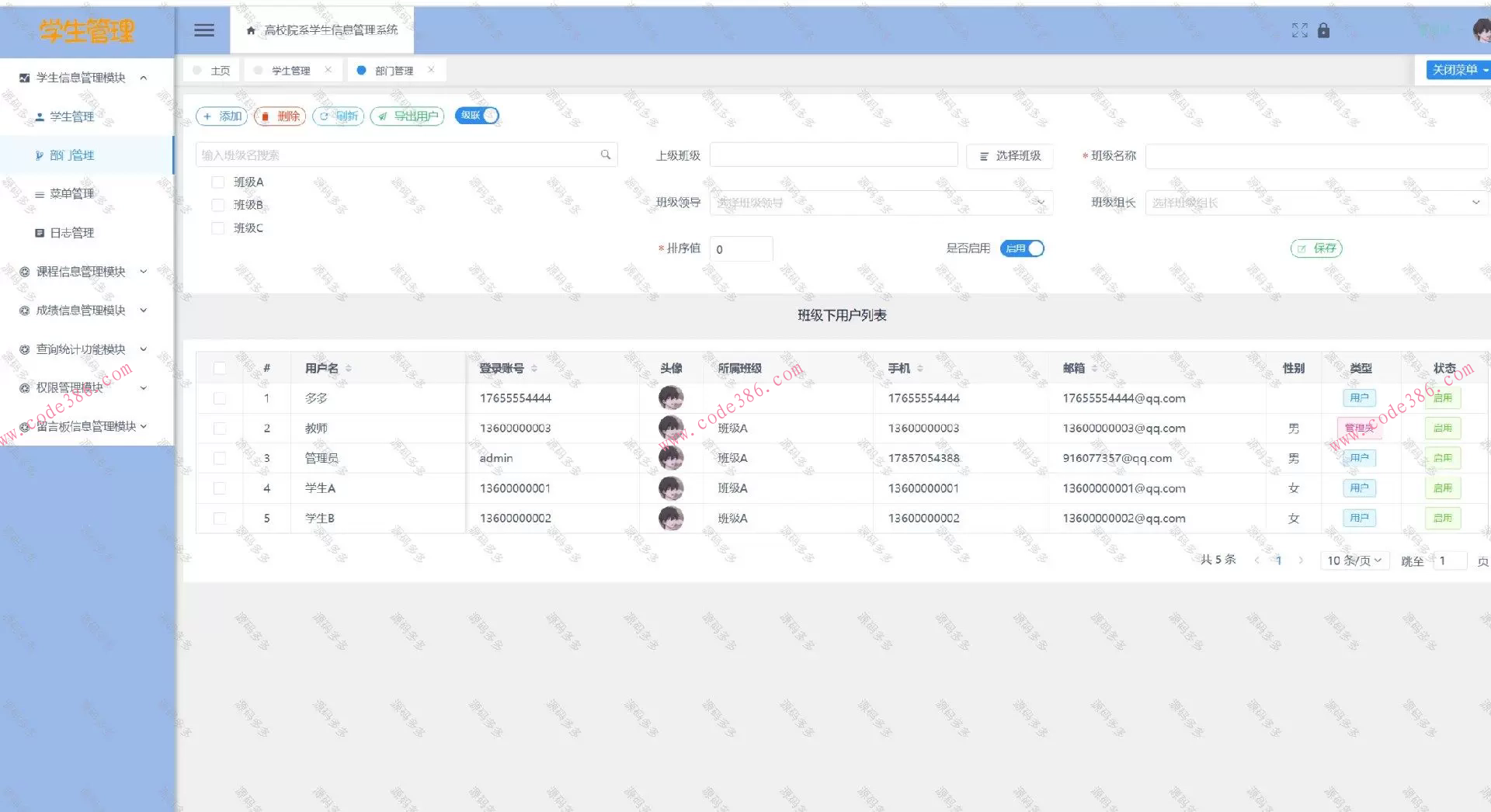1491x812 pixels.
Task: Check the row checkbox for 学生B
Action: pyautogui.click(x=220, y=519)
